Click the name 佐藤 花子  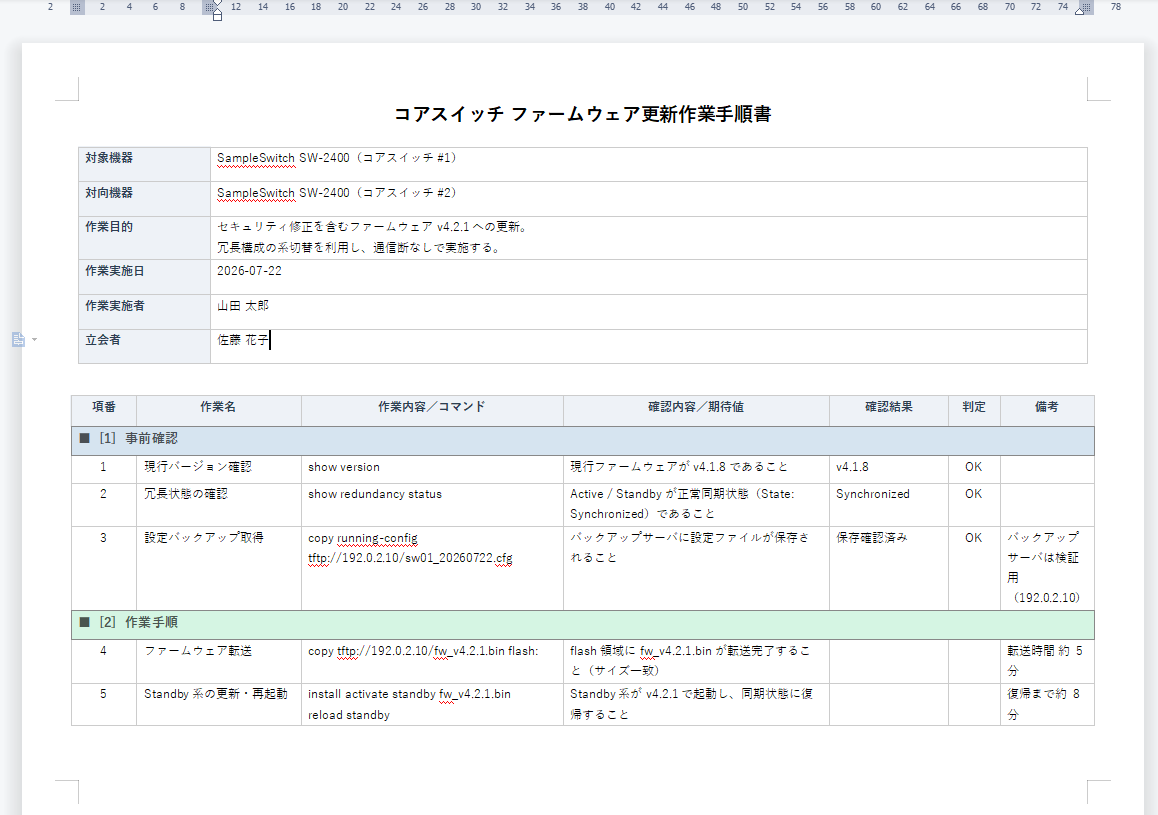(x=243, y=340)
